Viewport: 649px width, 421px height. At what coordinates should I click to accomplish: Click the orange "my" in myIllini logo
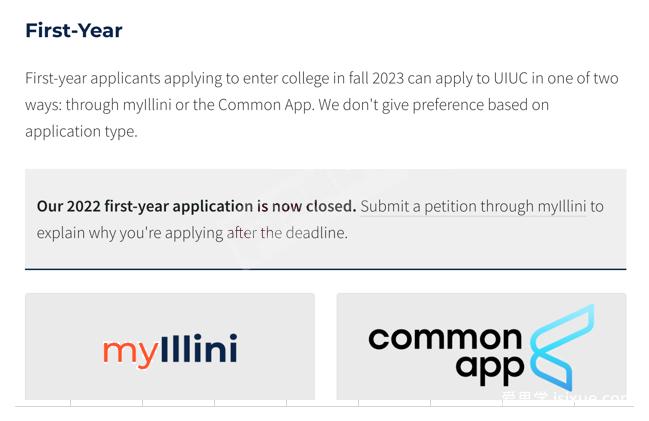coord(130,353)
